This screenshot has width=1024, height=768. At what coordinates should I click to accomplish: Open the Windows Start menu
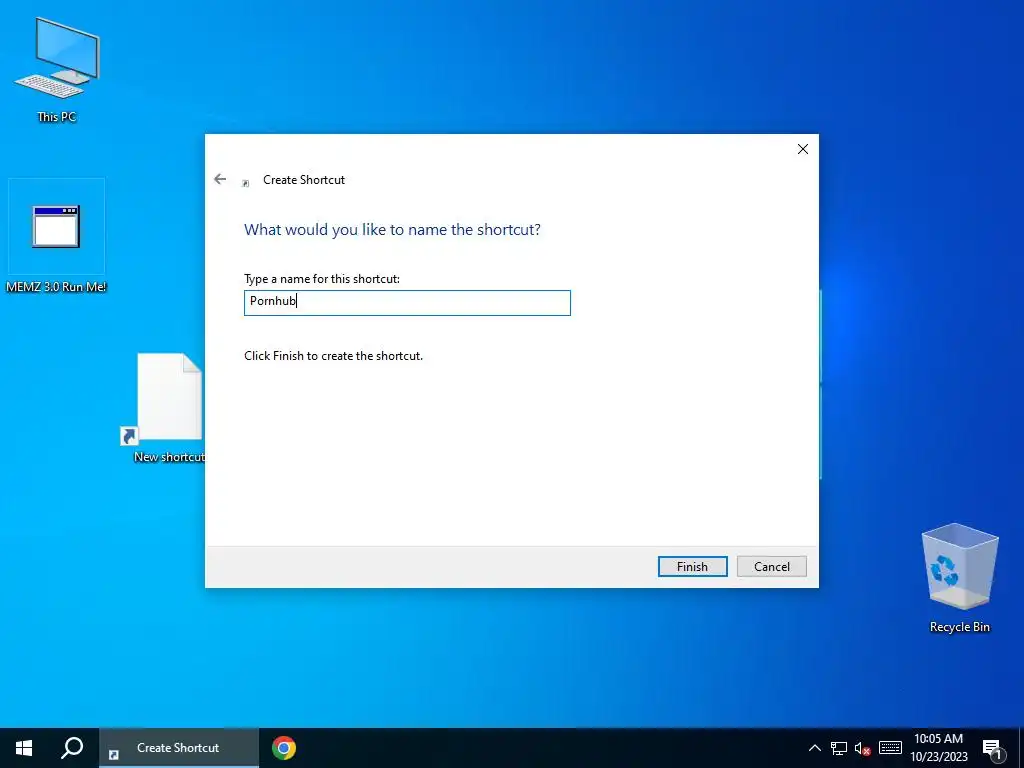point(24,748)
